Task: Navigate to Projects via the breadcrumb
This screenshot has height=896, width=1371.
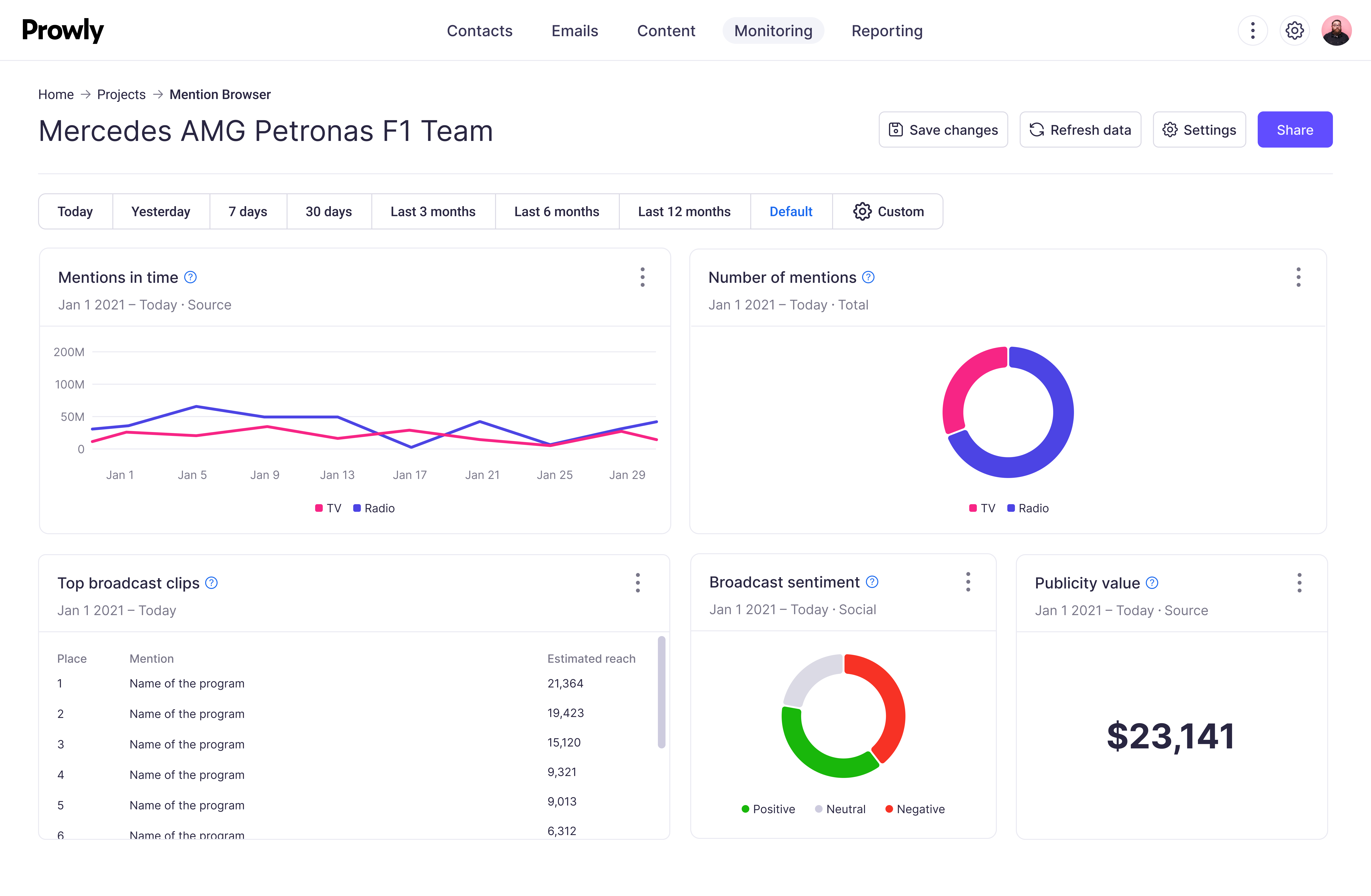Action: pos(122,94)
